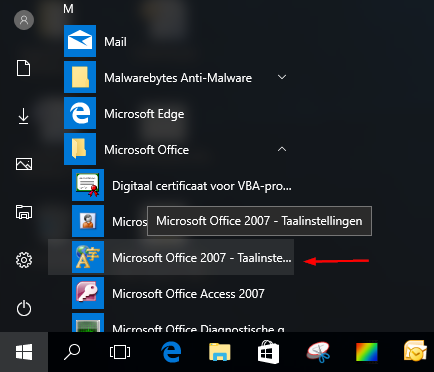Click the Microsoft Office Access 2007 icon
This screenshot has height=372, width=434.
tap(88, 293)
